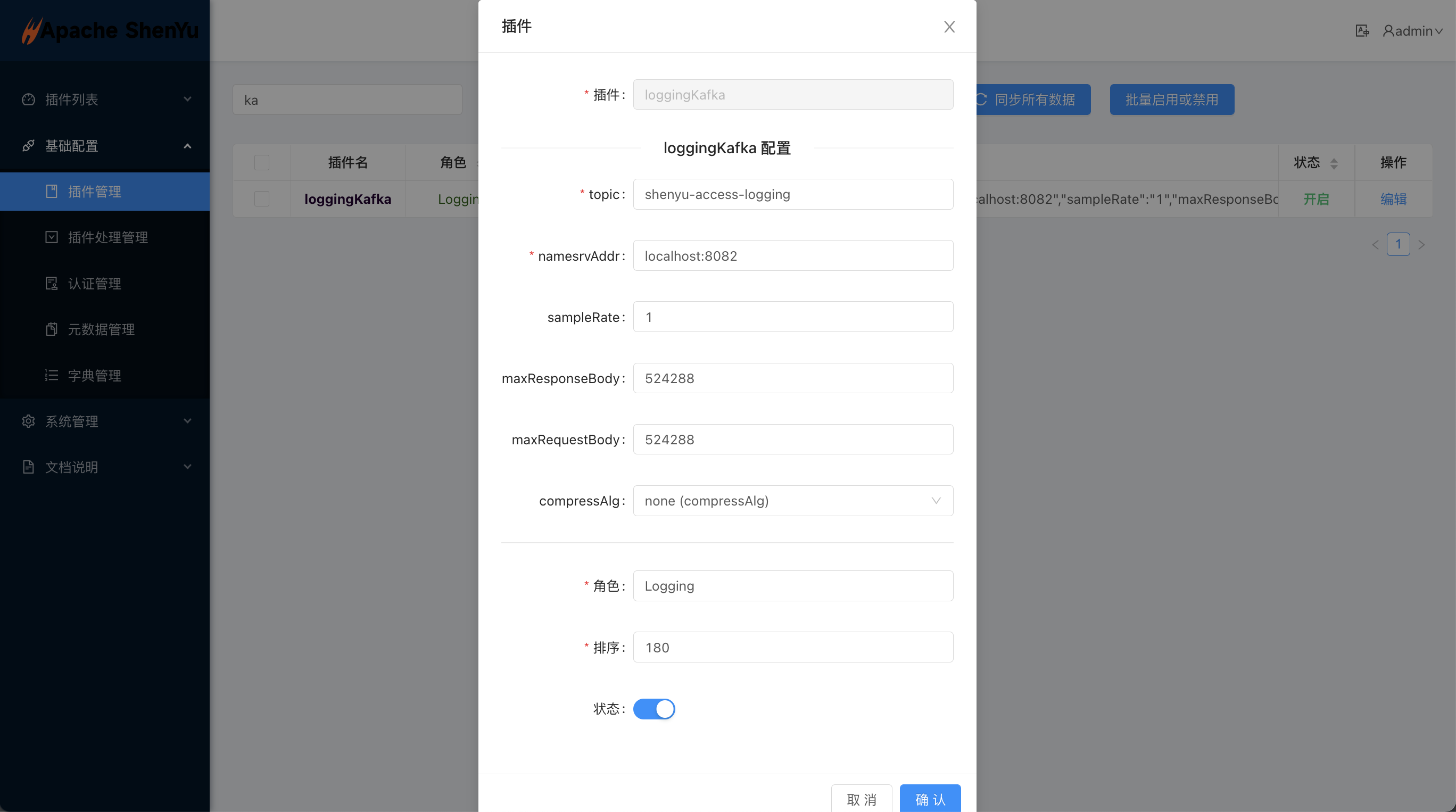Click the 认证管理 sidebar icon
The width and height of the screenshot is (1456, 812).
52,283
